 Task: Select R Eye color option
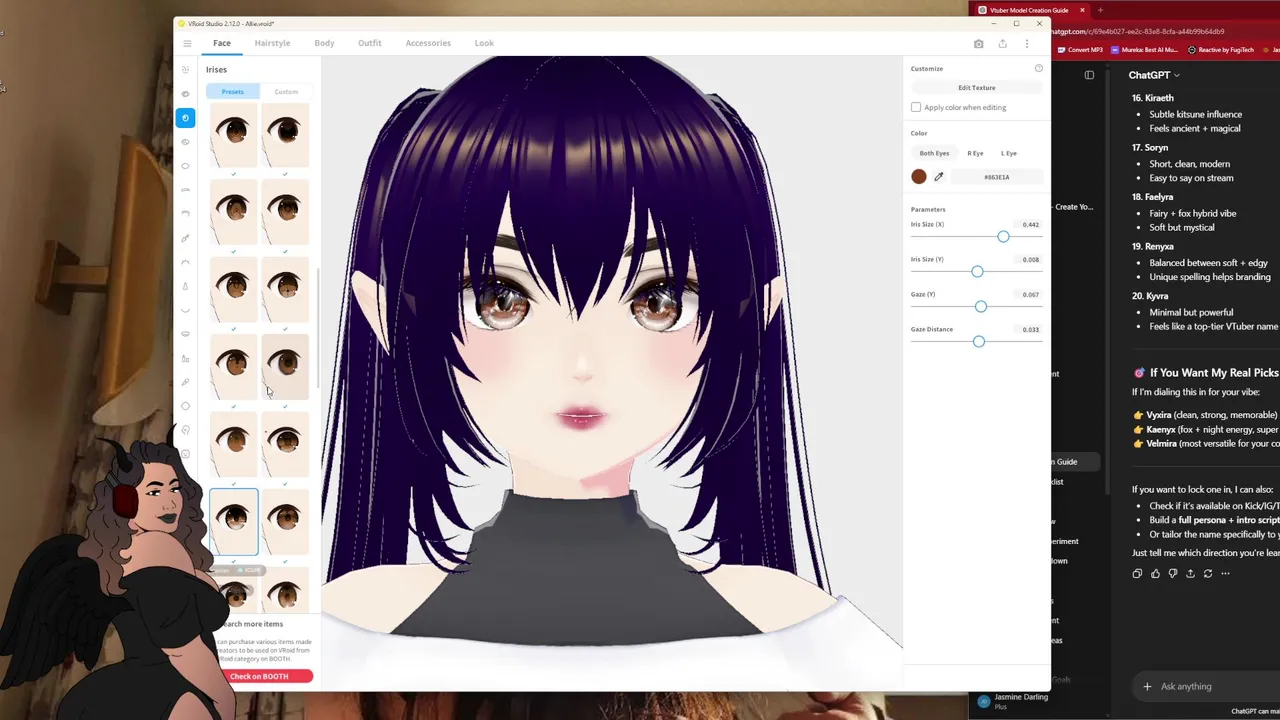[x=975, y=153]
